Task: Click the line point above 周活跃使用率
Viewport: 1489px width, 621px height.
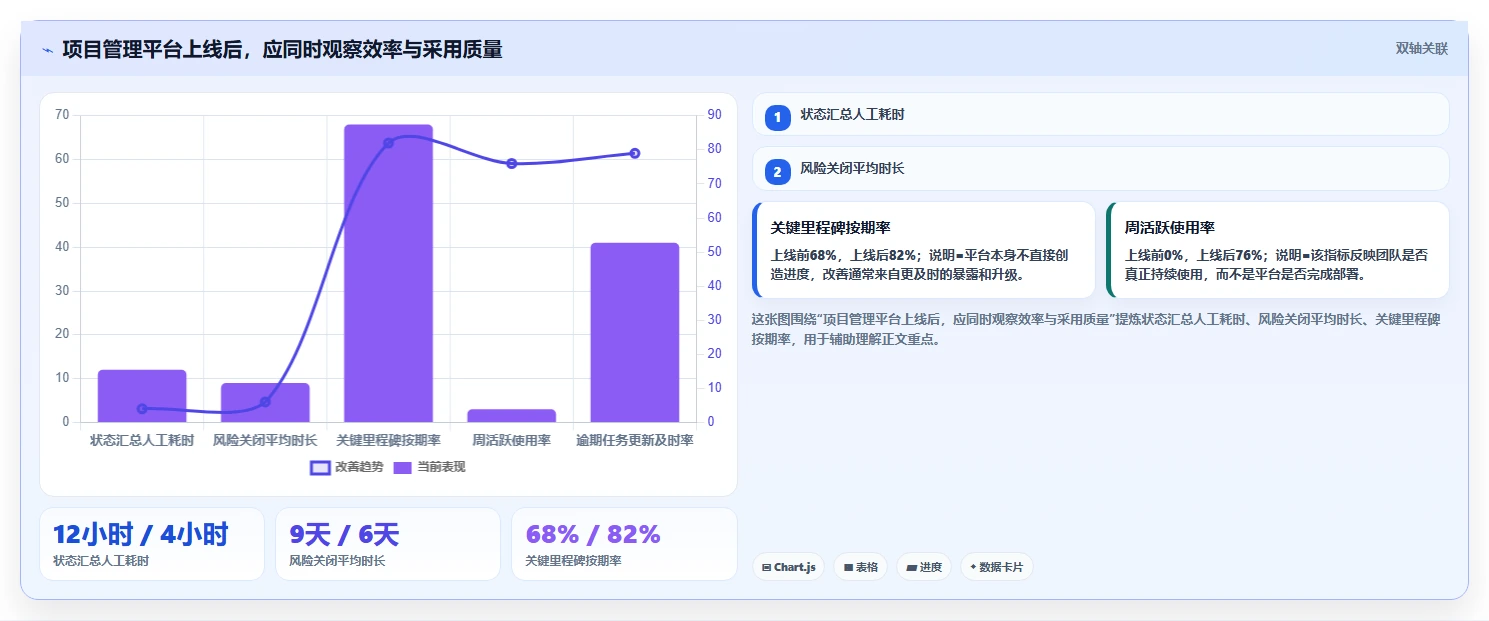Action: pos(511,163)
